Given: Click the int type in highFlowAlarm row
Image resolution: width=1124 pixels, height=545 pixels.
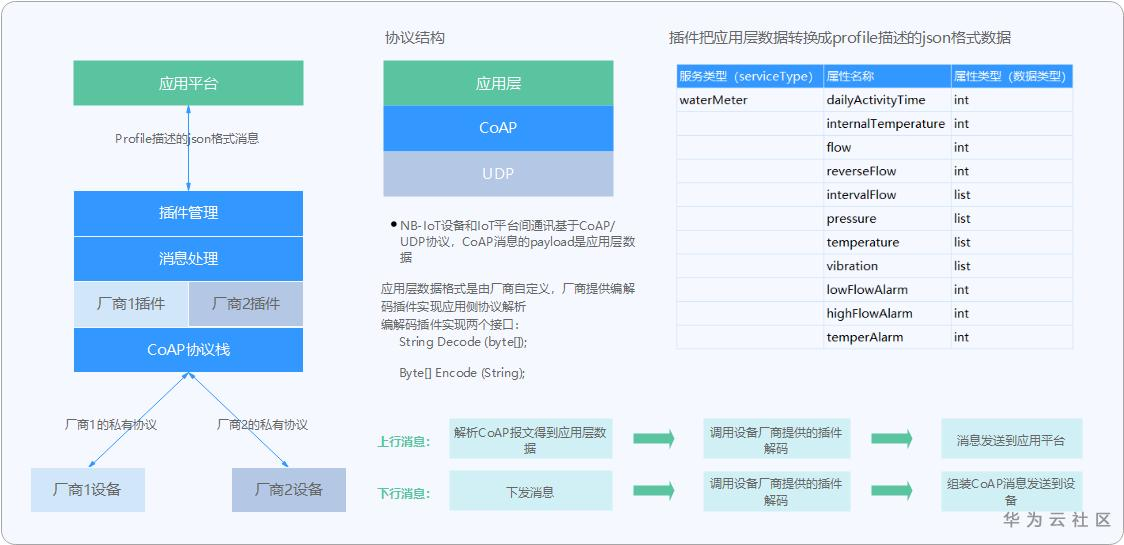Looking at the screenshot, I should 1012,313.
